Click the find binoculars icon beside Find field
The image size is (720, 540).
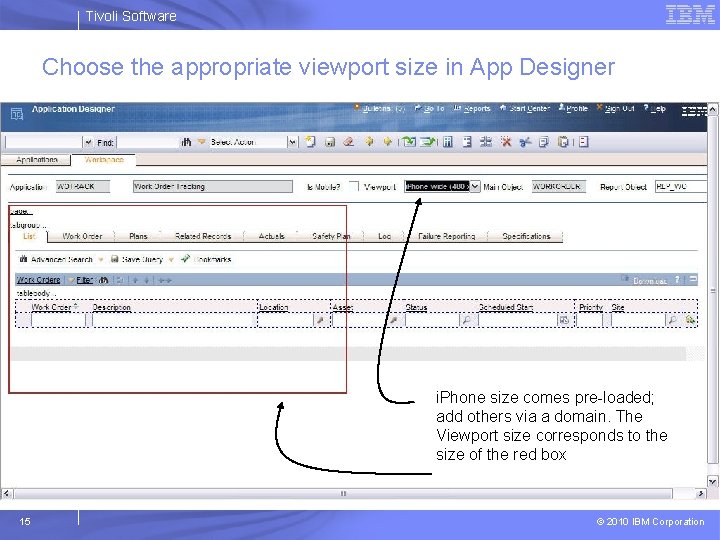point(186,142)
